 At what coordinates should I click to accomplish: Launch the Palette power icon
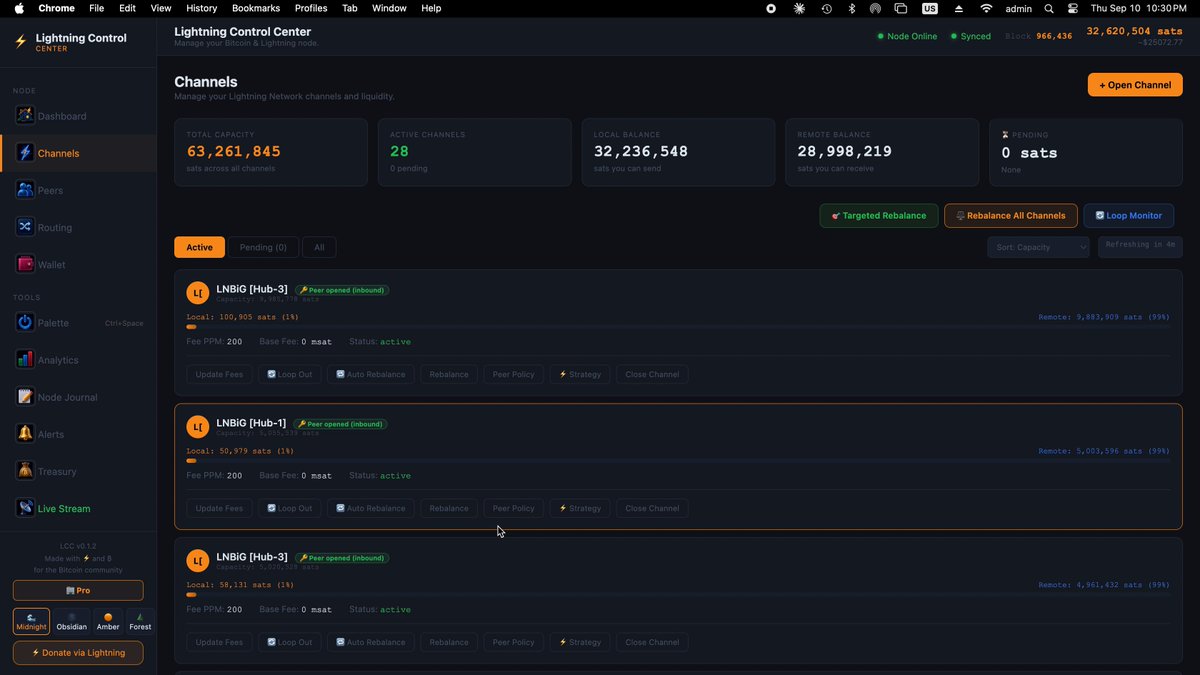pyautogui.click(x=25, y=323)
